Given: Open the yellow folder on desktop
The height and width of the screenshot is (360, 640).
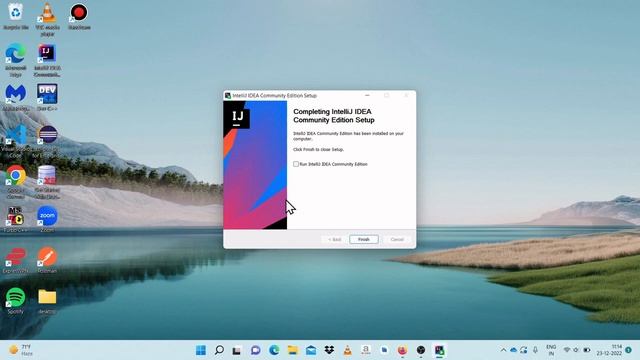Looking at the screenshot, I should (47, 301).
